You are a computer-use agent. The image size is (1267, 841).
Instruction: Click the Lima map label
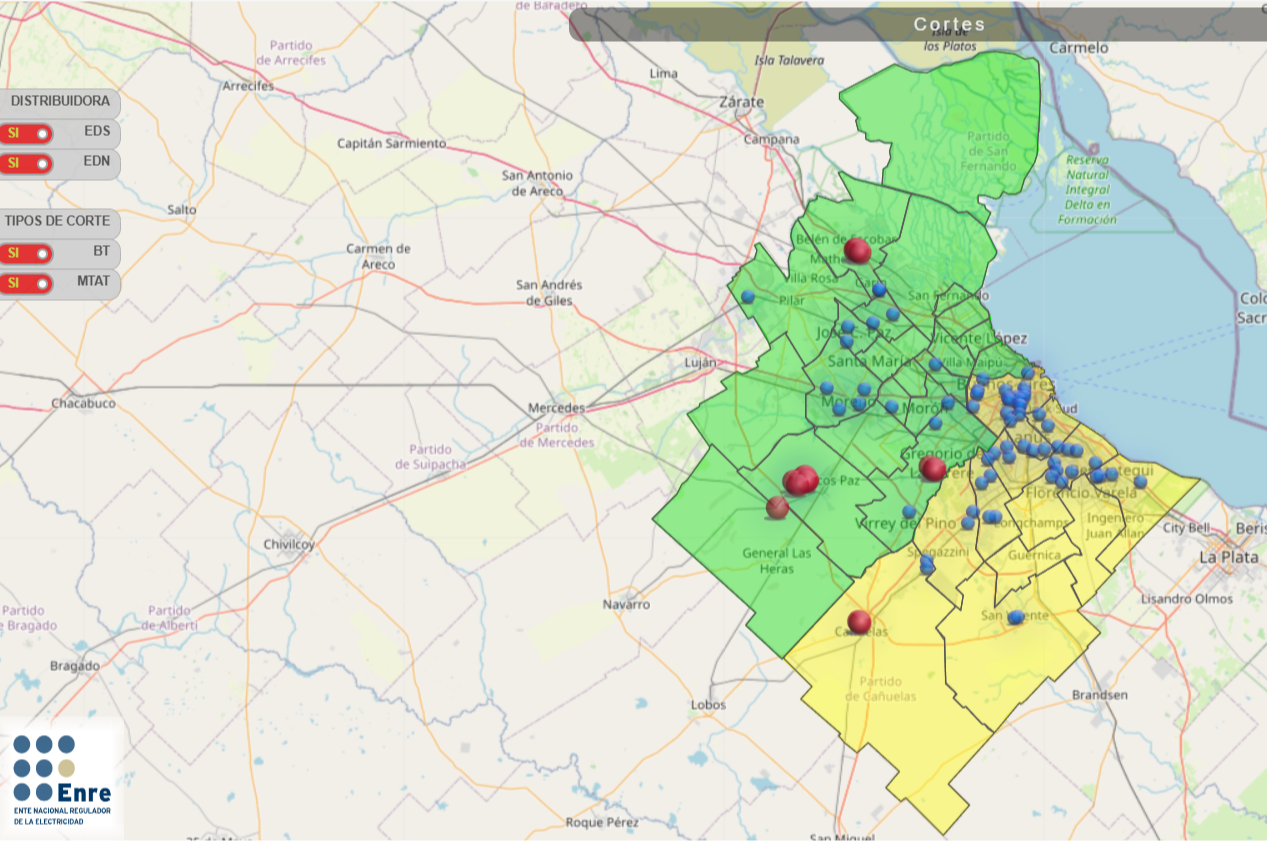(663, 73)
